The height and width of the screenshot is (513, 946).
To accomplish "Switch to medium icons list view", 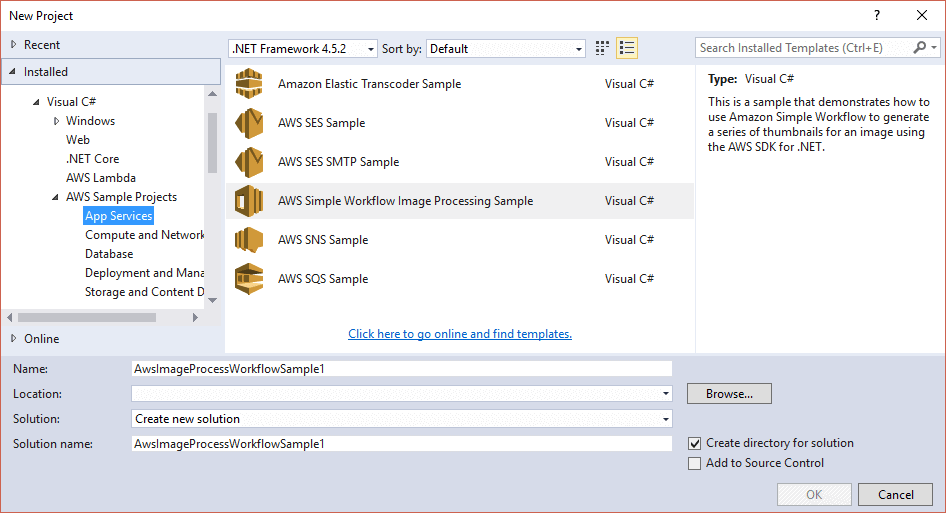I will (x=627, y=48).
